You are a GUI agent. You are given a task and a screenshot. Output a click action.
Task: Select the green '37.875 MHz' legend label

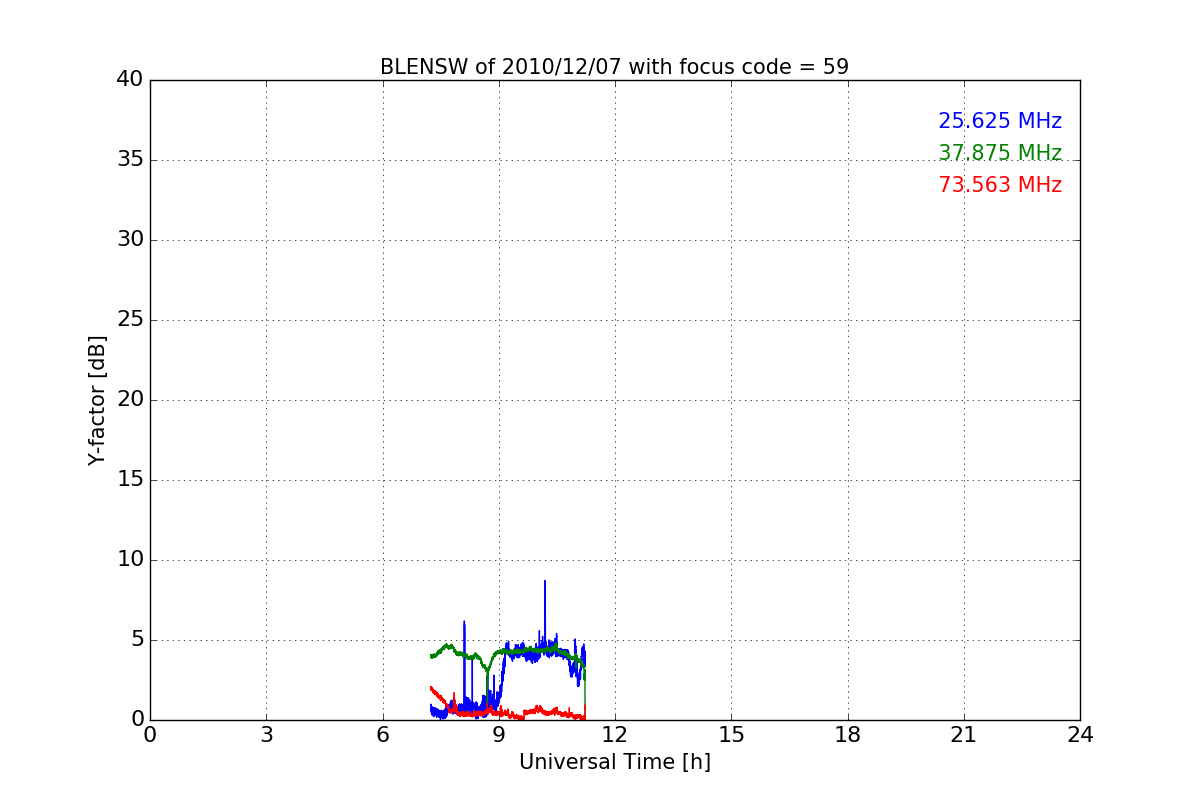pyautogui.click(x=1000, y=153)
